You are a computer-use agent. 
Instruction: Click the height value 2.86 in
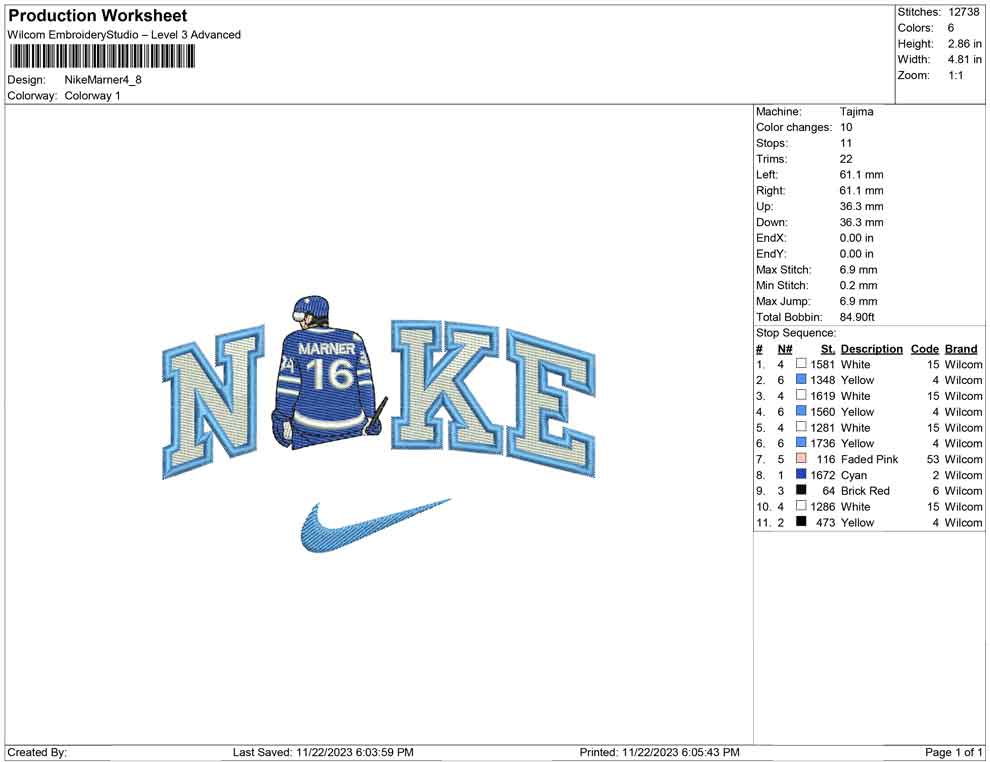pyautogui.click(x=964, y=44)
